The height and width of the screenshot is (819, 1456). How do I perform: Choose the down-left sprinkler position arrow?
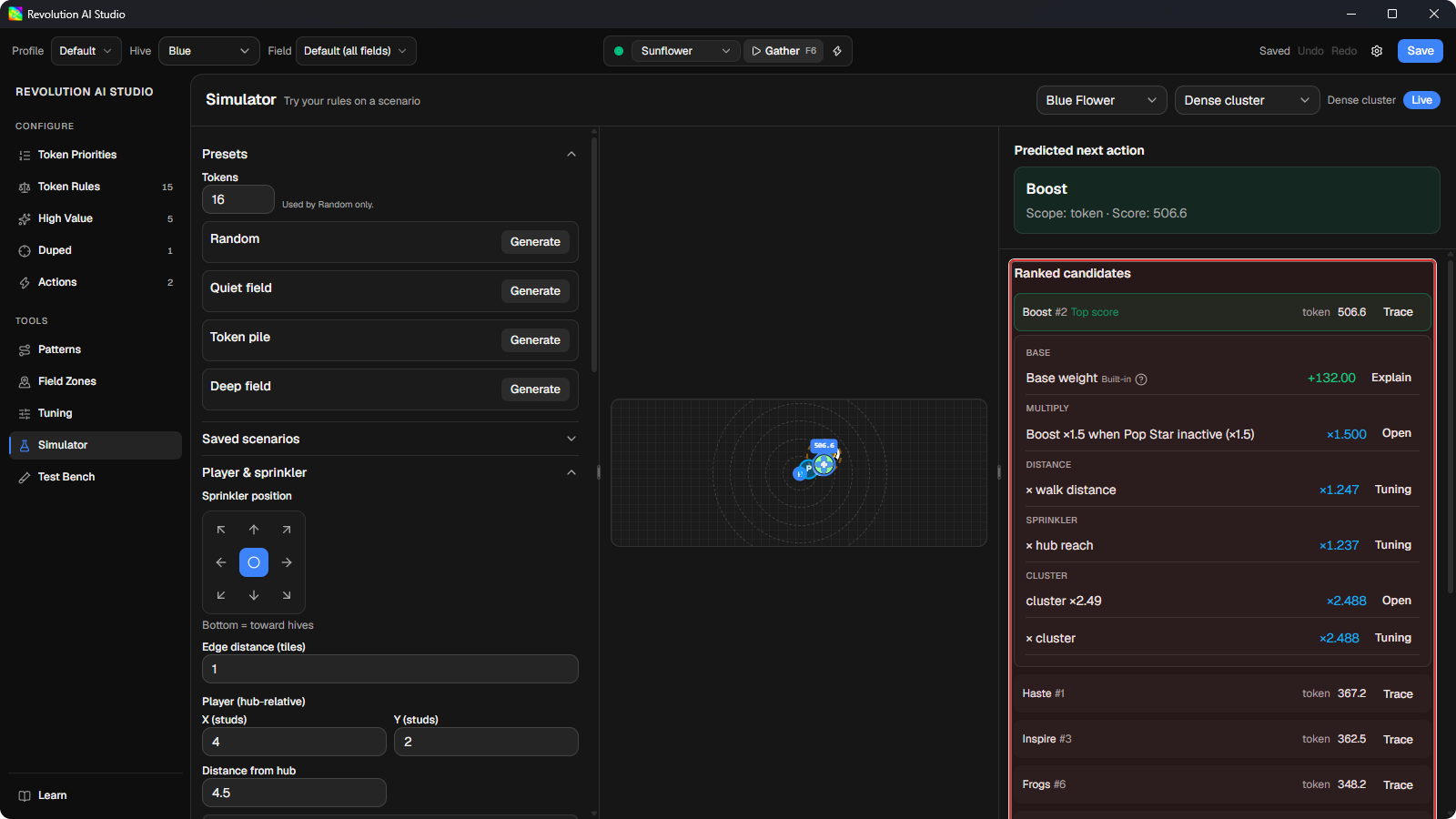pos(221,595)
